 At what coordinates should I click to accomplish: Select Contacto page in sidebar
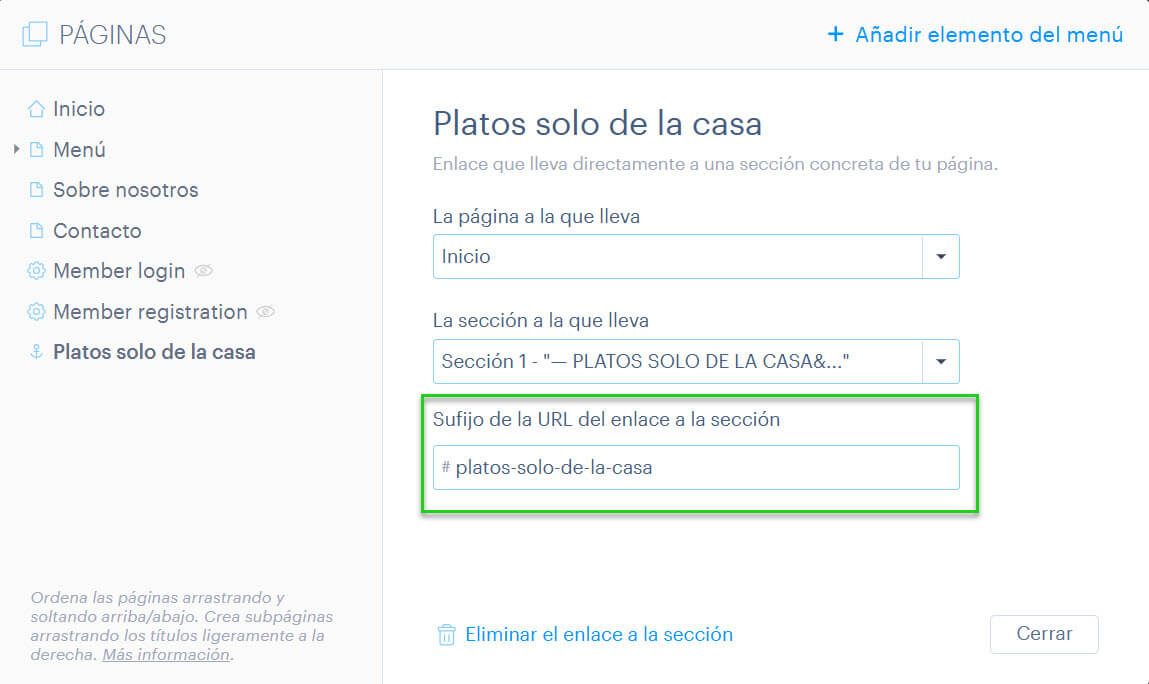pyautogui.click(x=97, y=231)
